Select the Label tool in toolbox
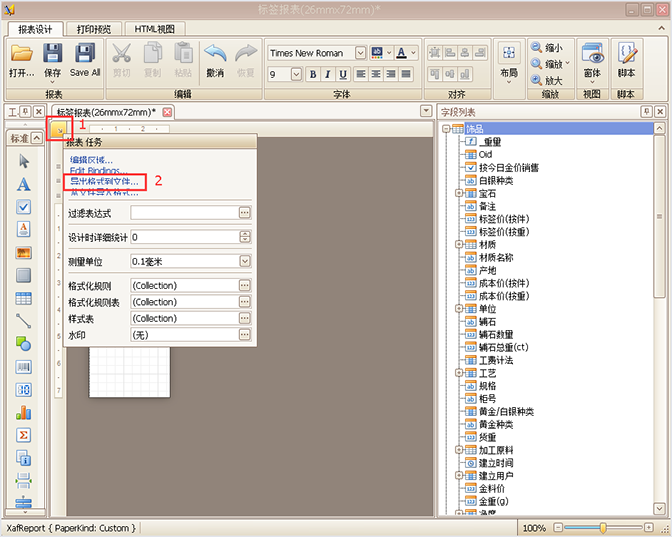Screen dimensions: 672x537 tap(24, 184)
